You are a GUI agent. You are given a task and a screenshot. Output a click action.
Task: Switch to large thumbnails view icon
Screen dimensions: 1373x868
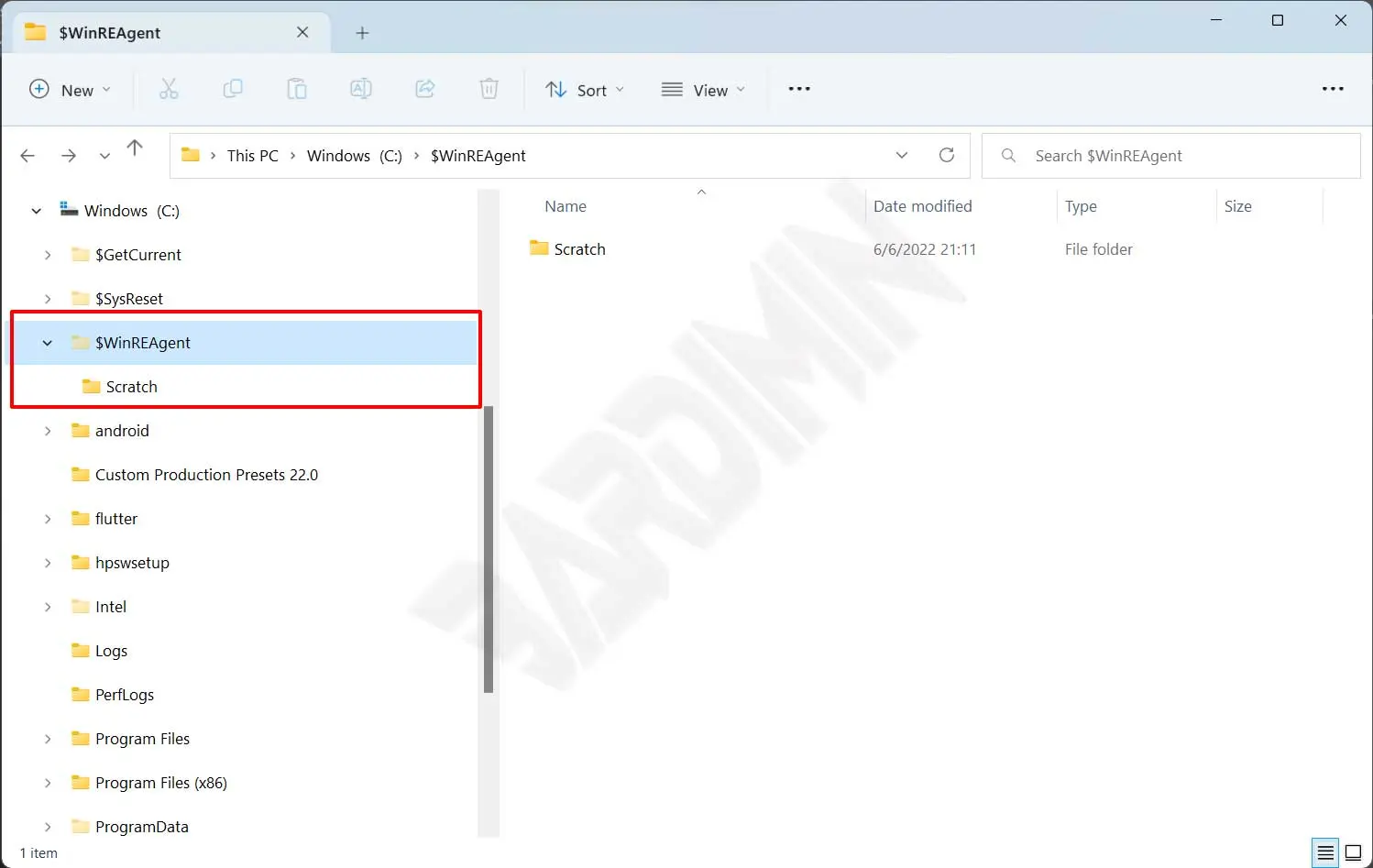(1353, 852)
